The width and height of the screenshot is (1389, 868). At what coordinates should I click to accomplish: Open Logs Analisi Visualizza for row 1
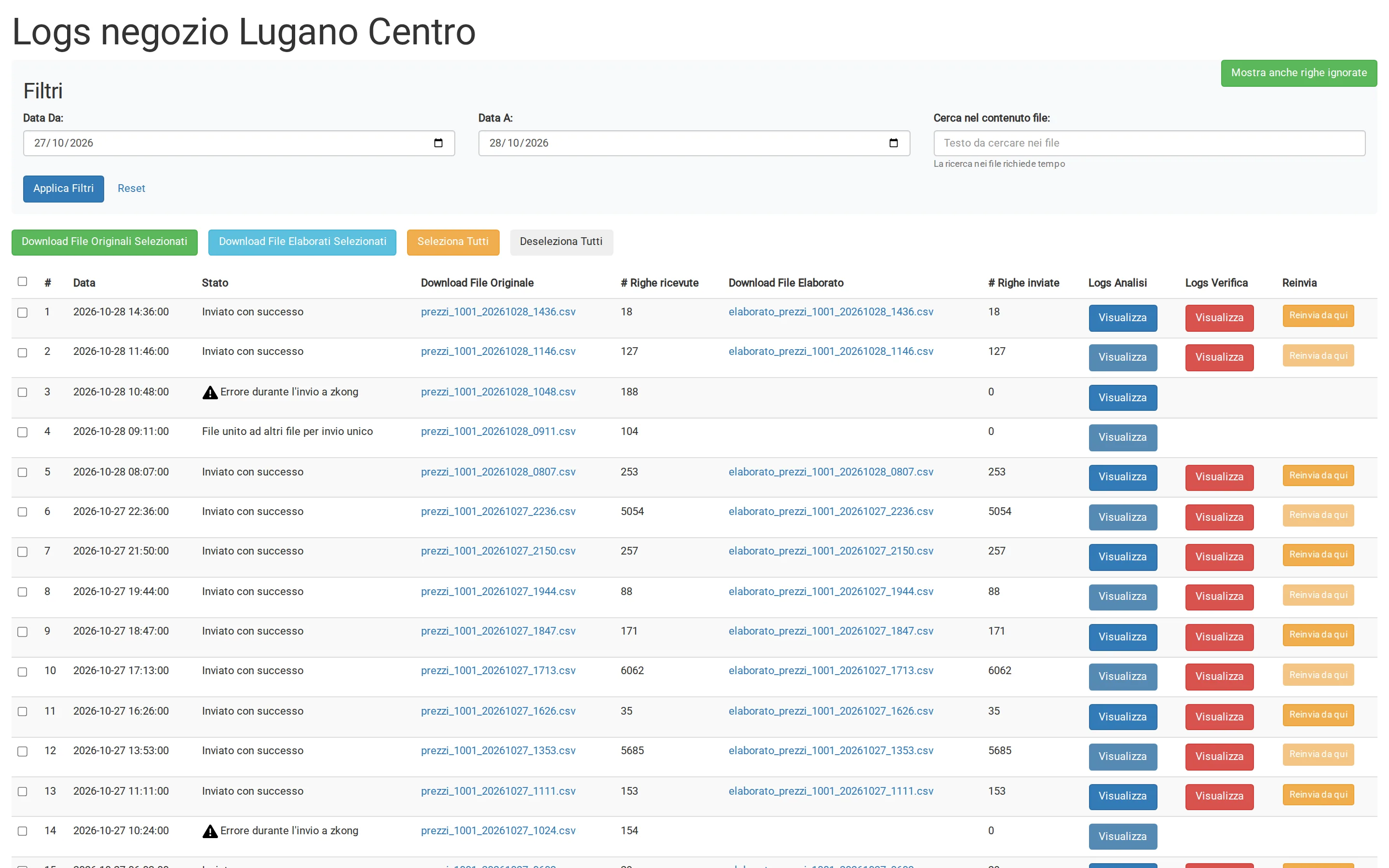pyautogui.click(x=1123, y=318)
